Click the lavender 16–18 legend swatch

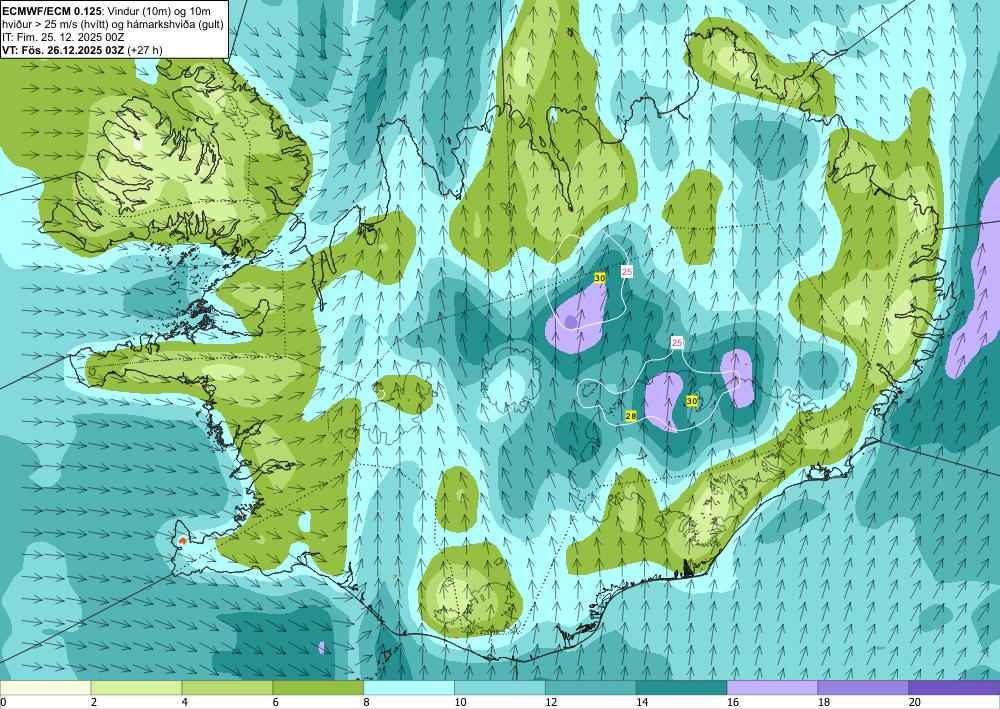tap(772, 687)
